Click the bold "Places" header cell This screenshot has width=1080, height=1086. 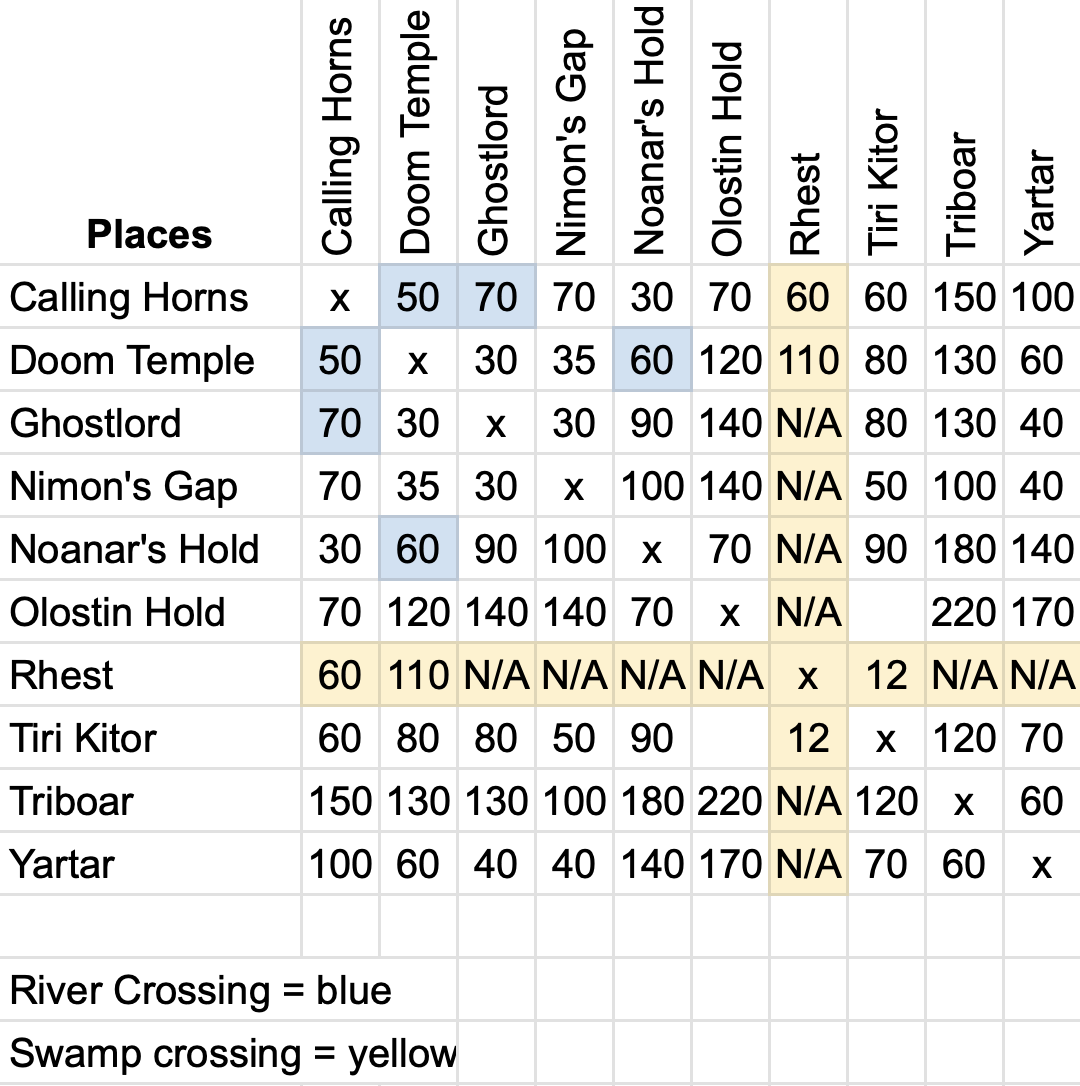pyautogui.click(x=150, y=234)
